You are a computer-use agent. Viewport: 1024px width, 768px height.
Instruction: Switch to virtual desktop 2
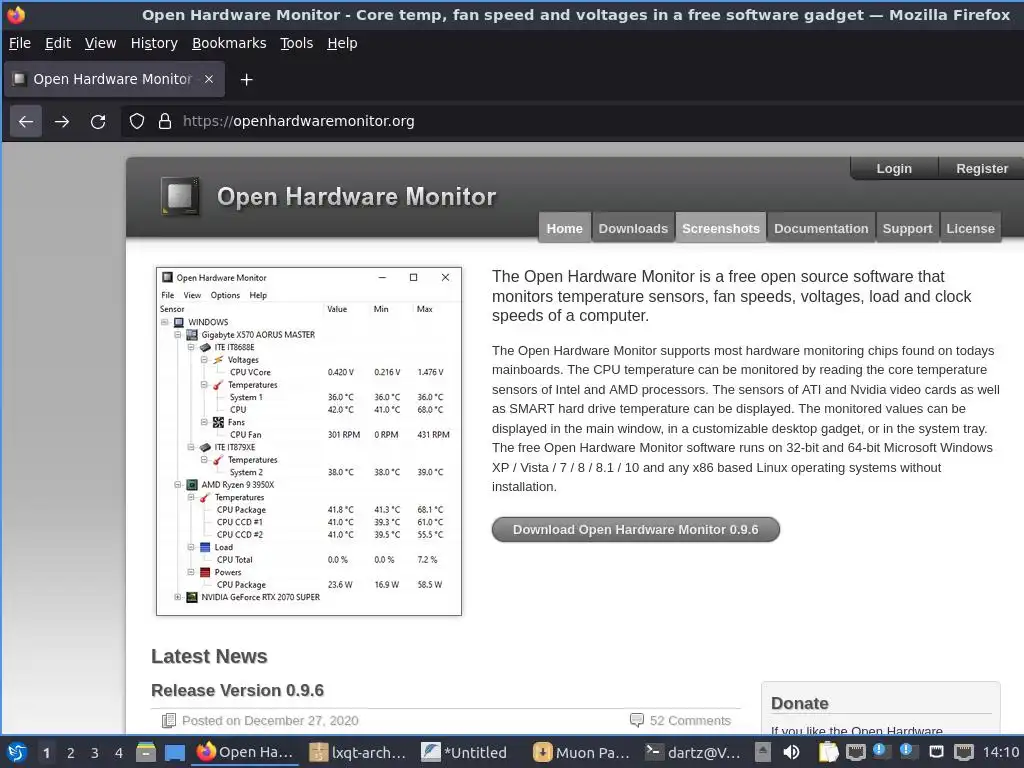tap(71, 753)
